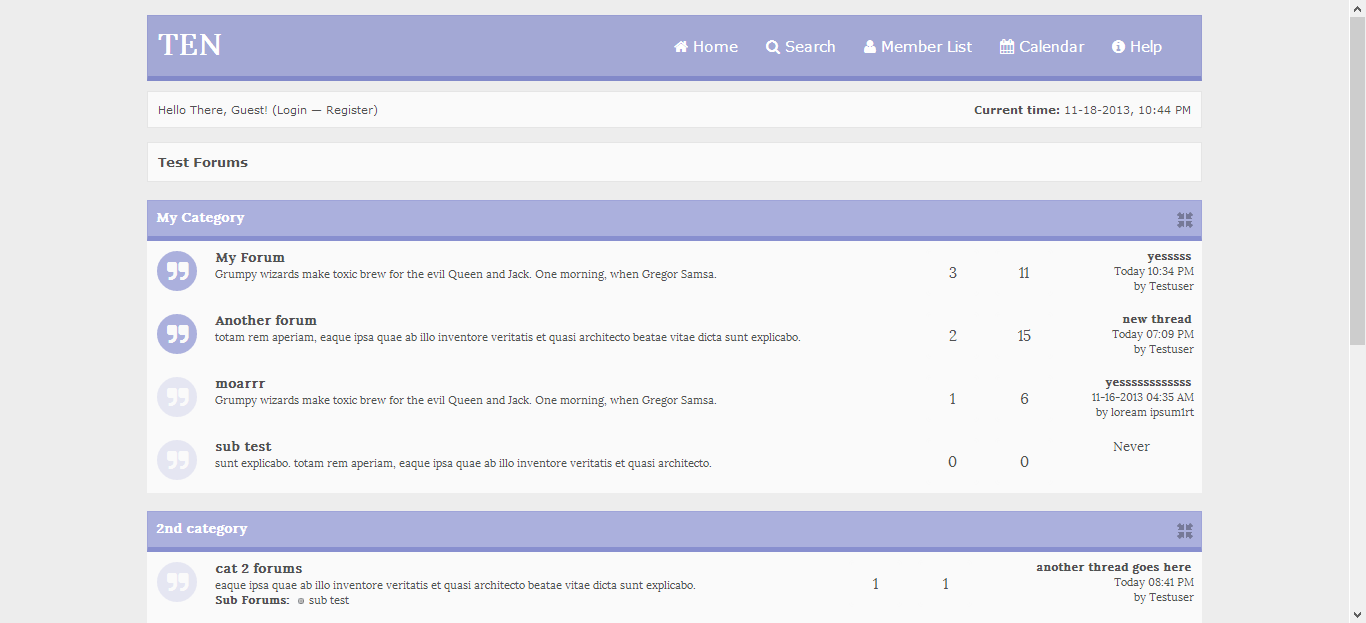Image resolution: width=1366 pixels, height=623 pixels.
Task: Click the cat 2 forums quote icon
Action: [x=177, y=582]
